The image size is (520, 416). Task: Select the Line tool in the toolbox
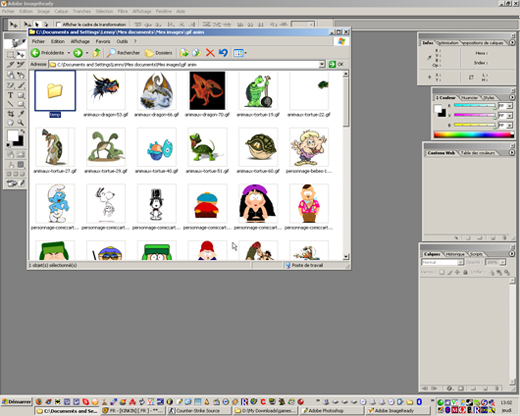(x=10, y=104)
